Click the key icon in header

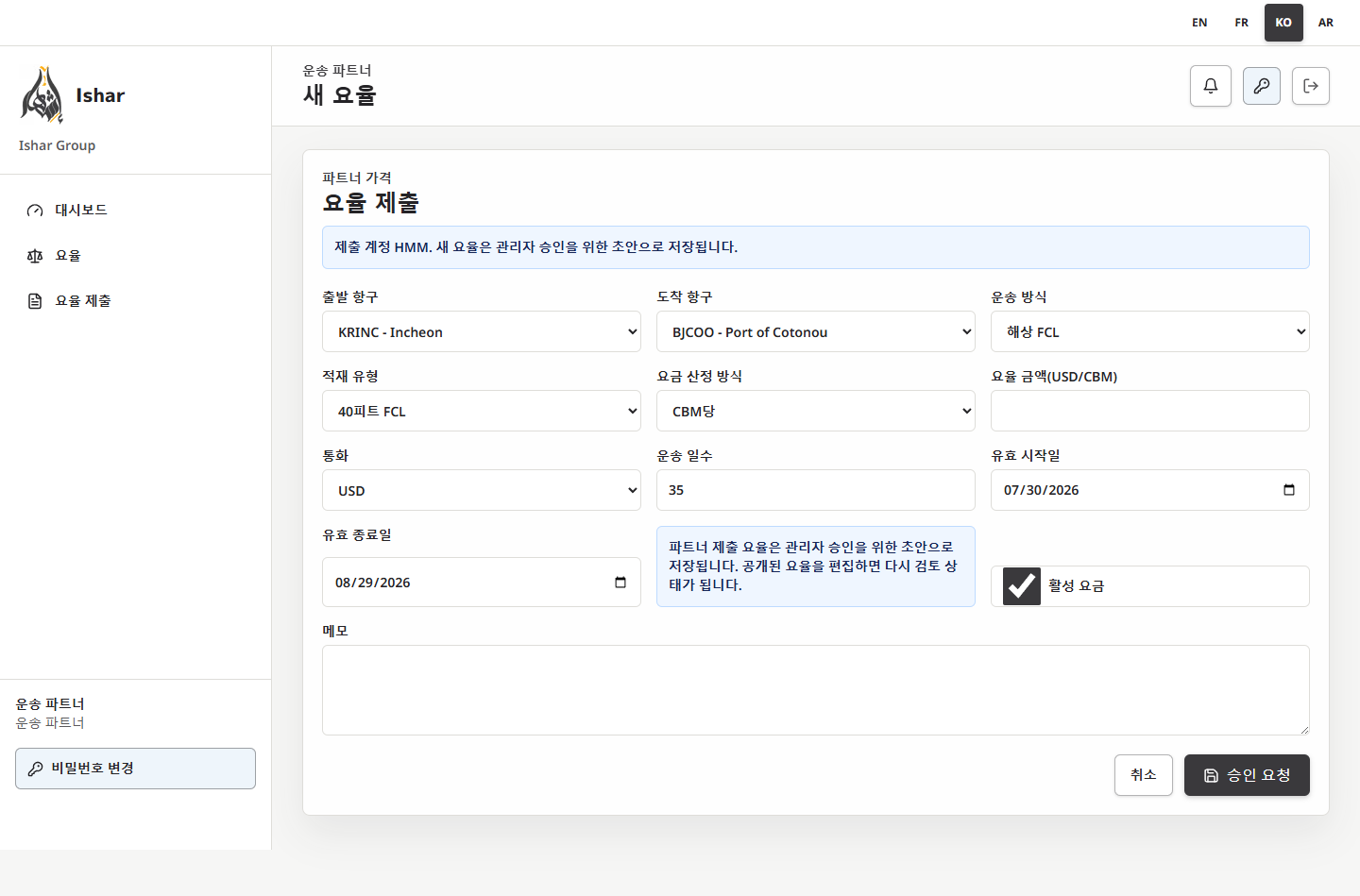[1262, 86]
